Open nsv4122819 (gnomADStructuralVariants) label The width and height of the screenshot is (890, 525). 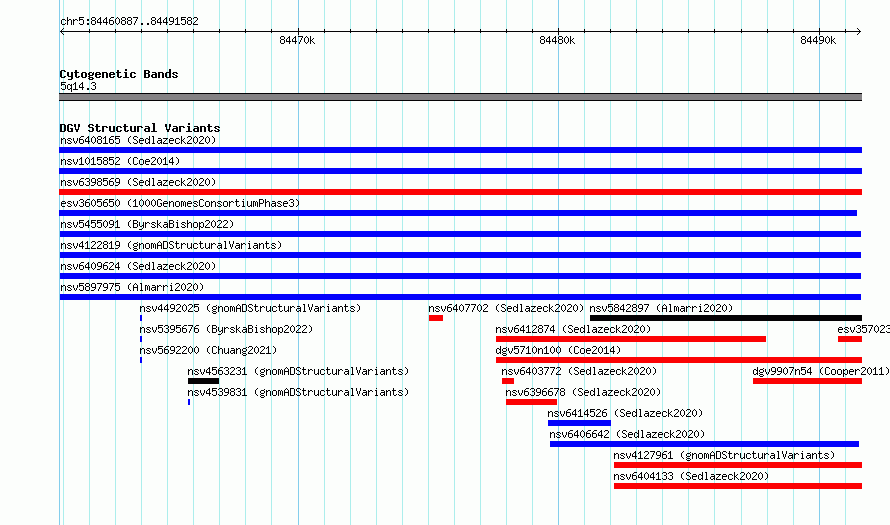[x=171, y=245]
